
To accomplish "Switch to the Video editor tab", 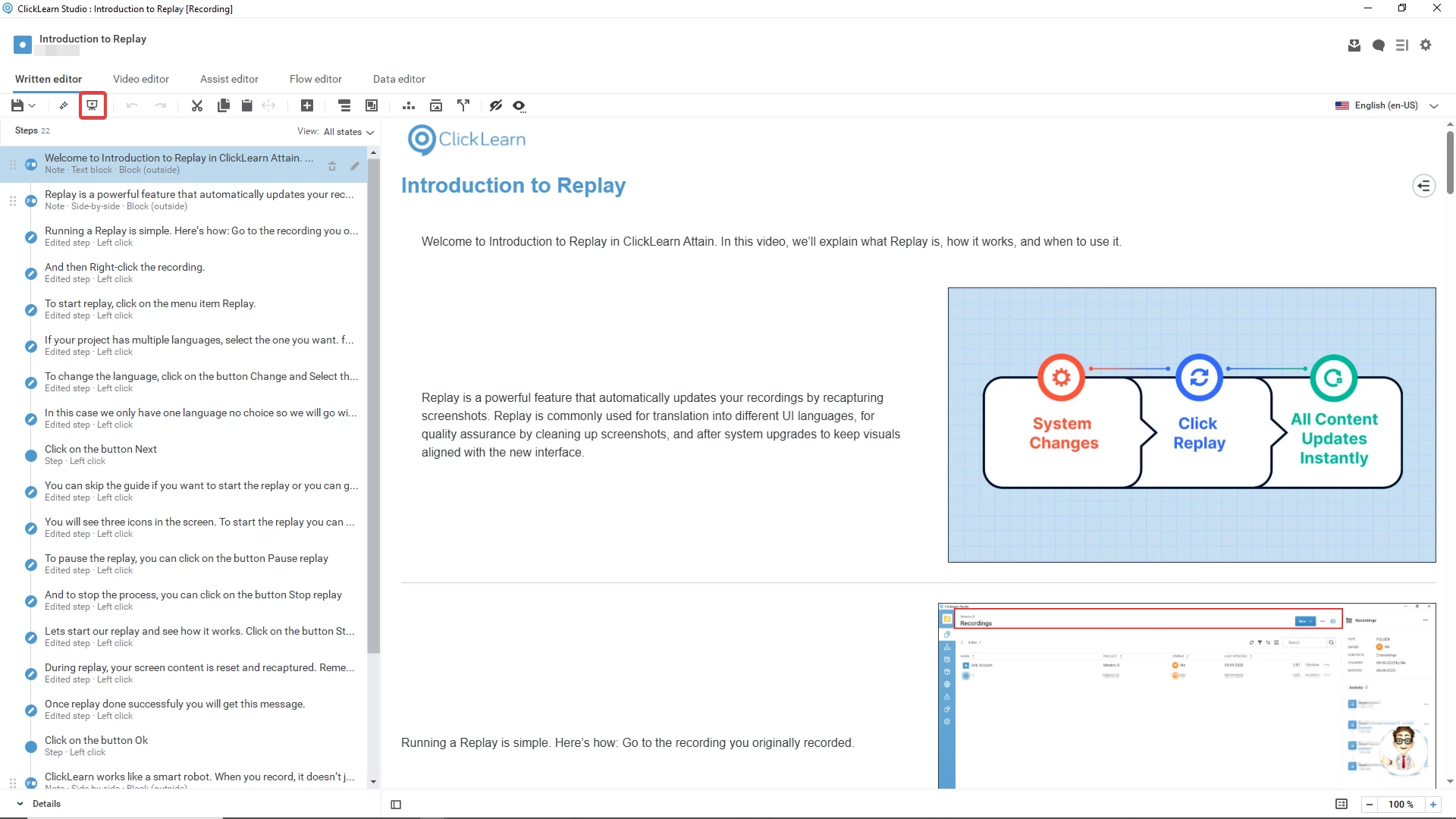I will (x=140, y=79).
